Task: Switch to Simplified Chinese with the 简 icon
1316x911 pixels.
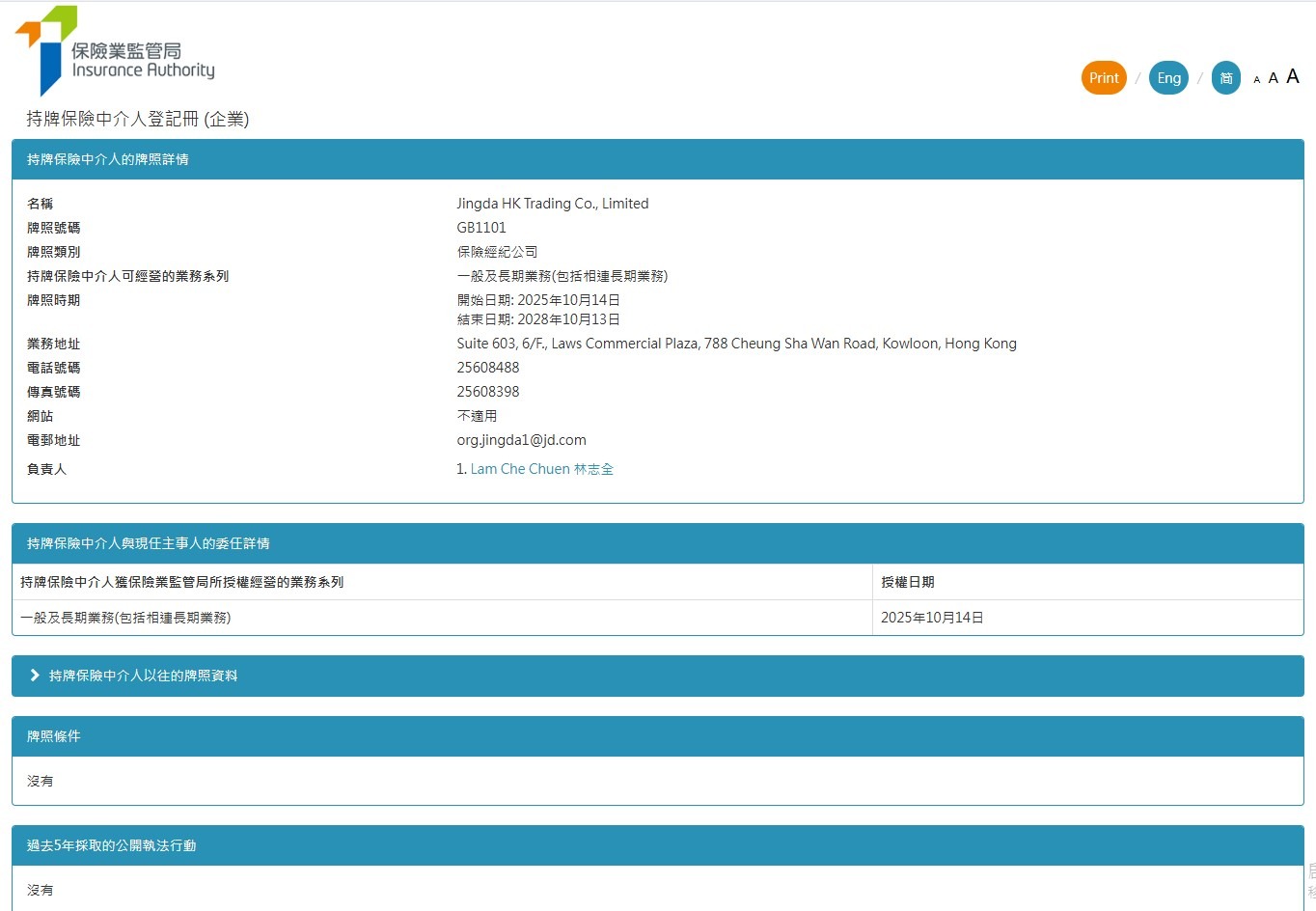Action: click(x=1225, y=77)
